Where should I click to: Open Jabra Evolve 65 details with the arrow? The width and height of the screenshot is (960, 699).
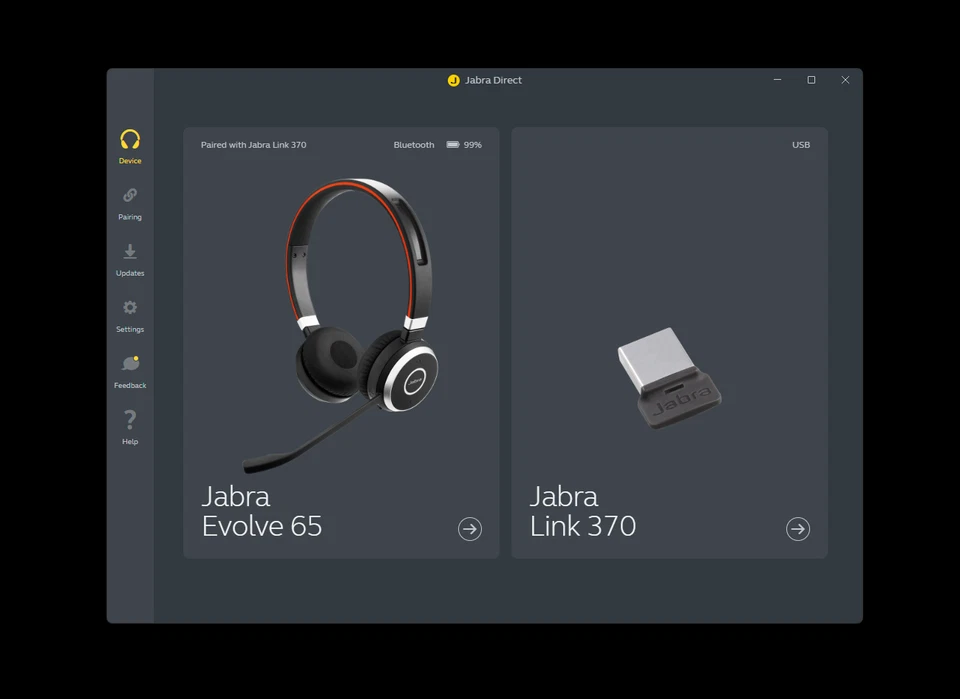pos(470,529)
